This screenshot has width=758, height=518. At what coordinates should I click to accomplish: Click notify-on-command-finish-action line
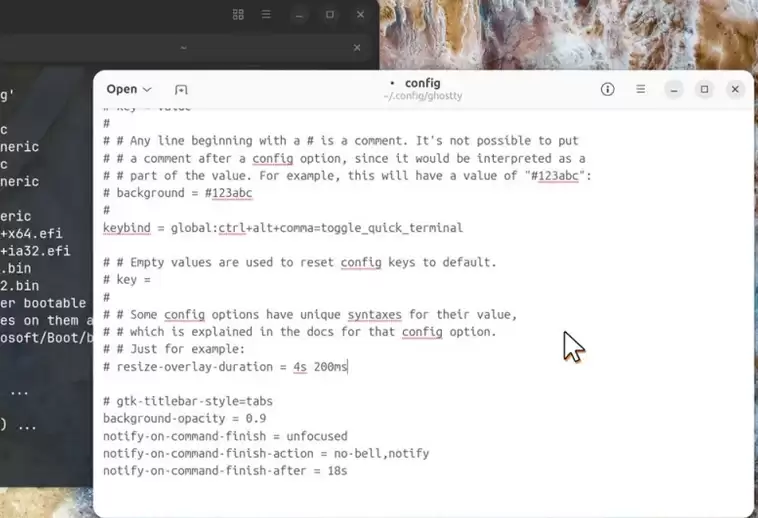(266, 453)
